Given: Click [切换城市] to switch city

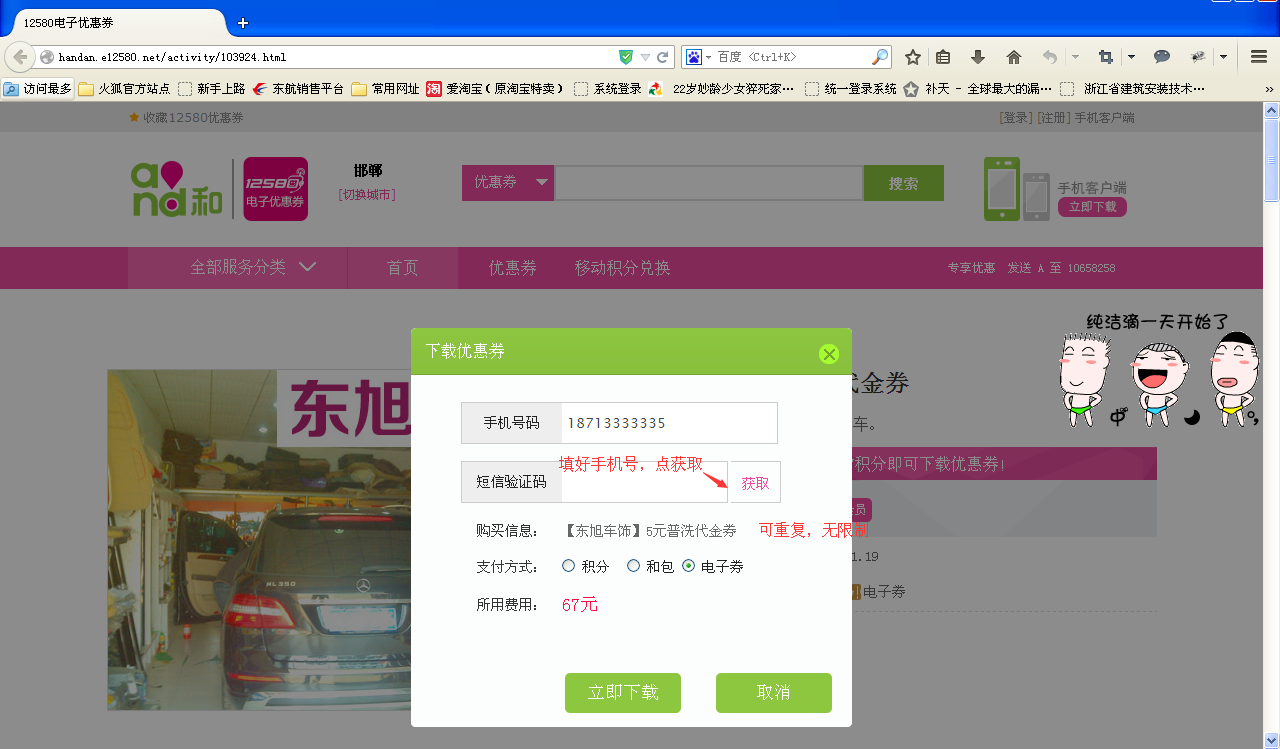Looking at the screenshot, I should [367, 194].
